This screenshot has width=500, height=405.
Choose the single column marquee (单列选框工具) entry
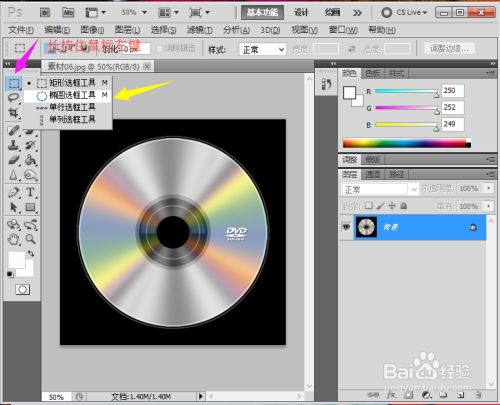coord(68,119)
